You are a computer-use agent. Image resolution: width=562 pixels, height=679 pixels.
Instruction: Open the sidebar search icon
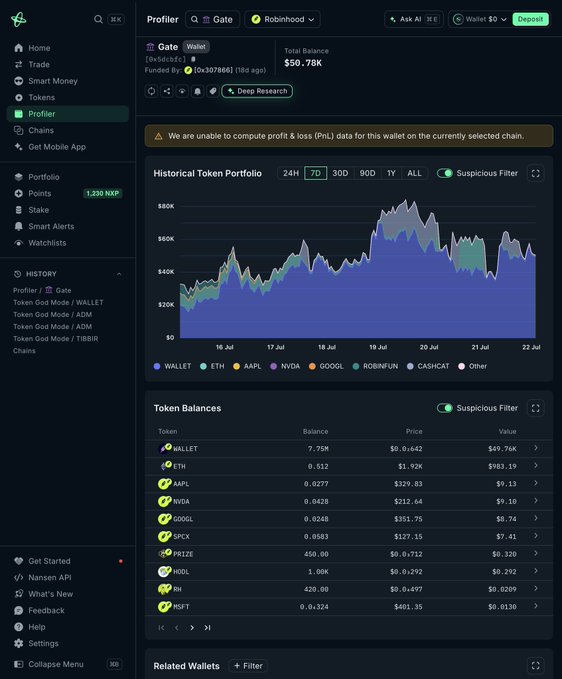(x=98, y=19)
